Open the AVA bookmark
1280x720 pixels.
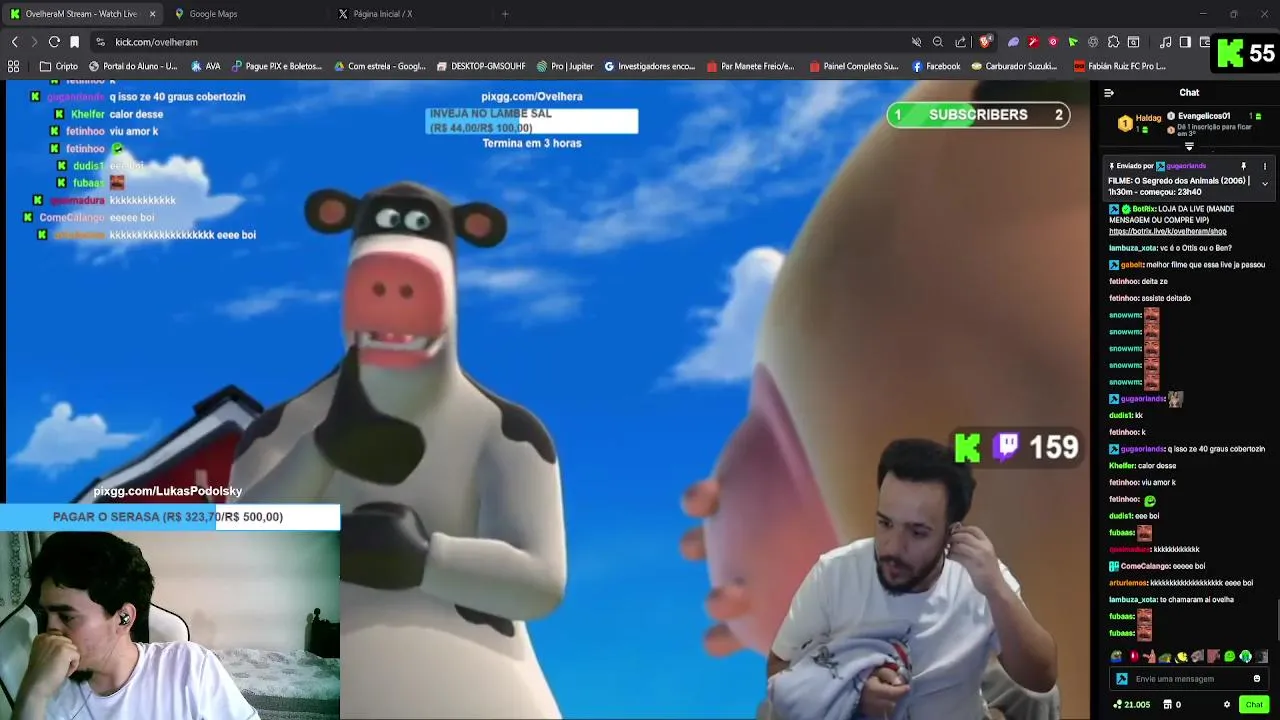(x=205, y=66)
